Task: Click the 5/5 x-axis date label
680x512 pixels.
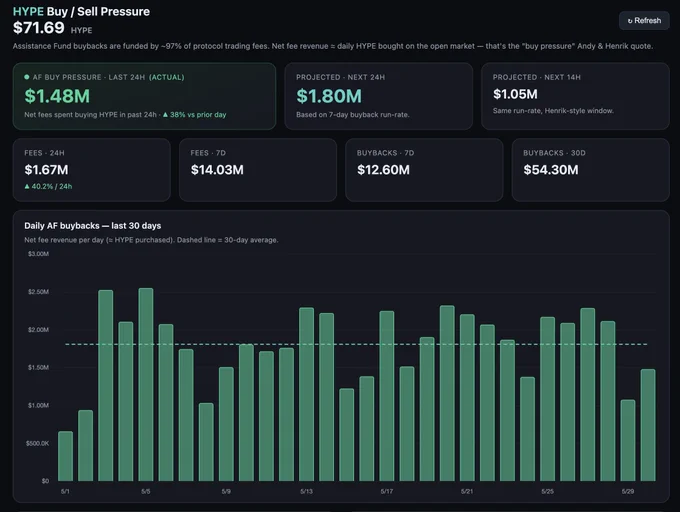Action: point(146,492)
